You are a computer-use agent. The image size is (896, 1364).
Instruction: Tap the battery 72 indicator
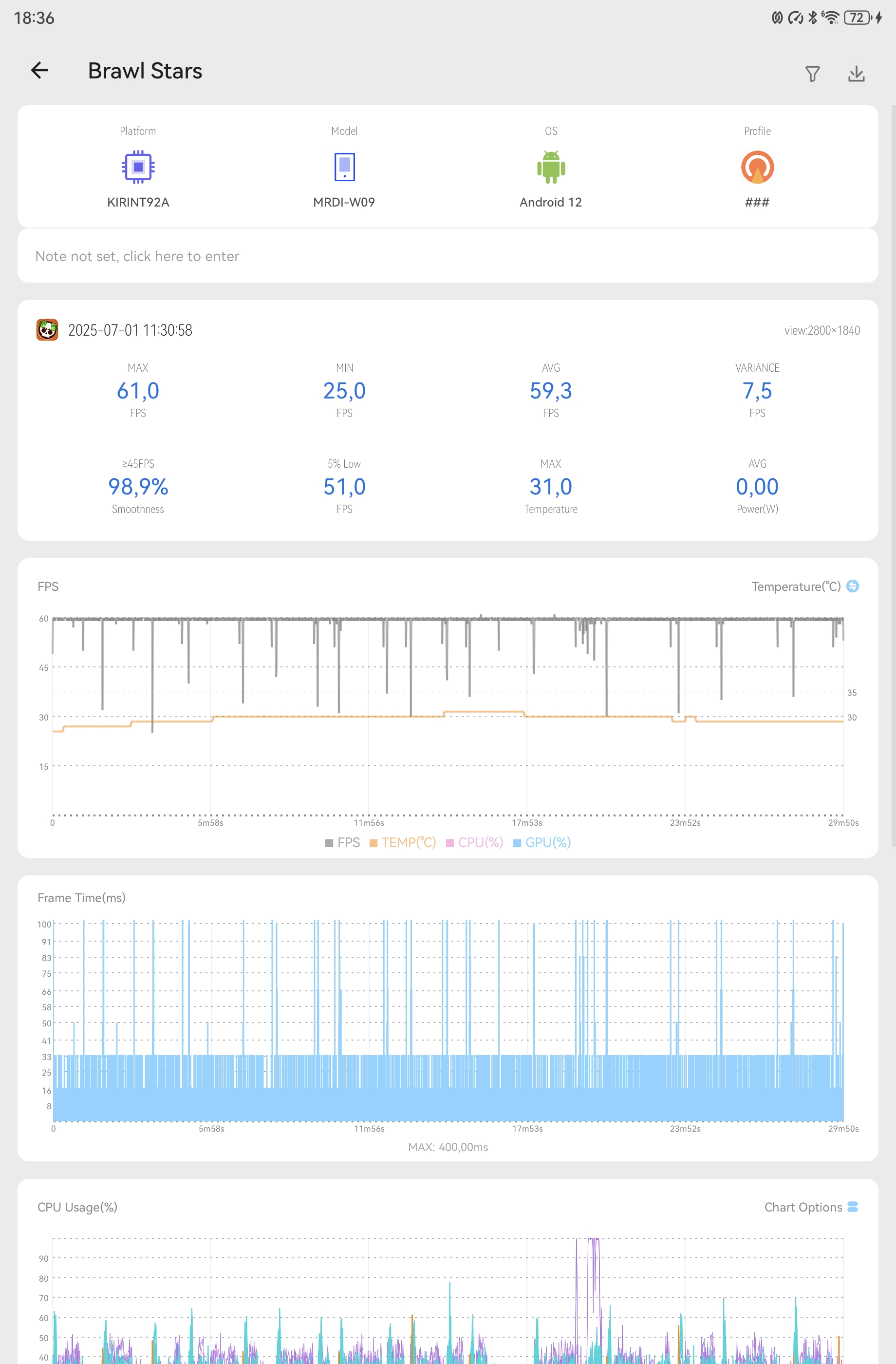(857, 18)
